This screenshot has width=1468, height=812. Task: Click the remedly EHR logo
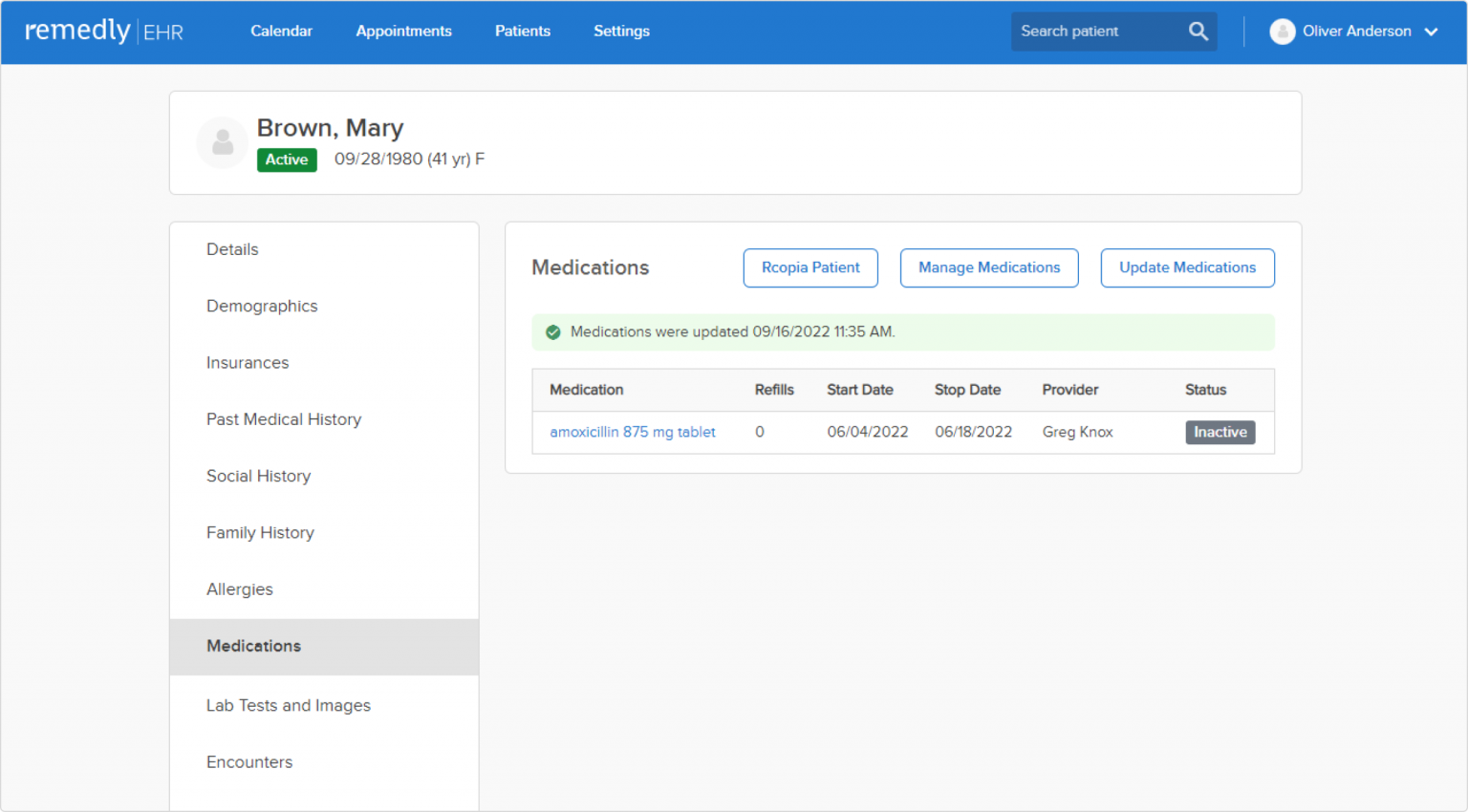click(104, 32)
